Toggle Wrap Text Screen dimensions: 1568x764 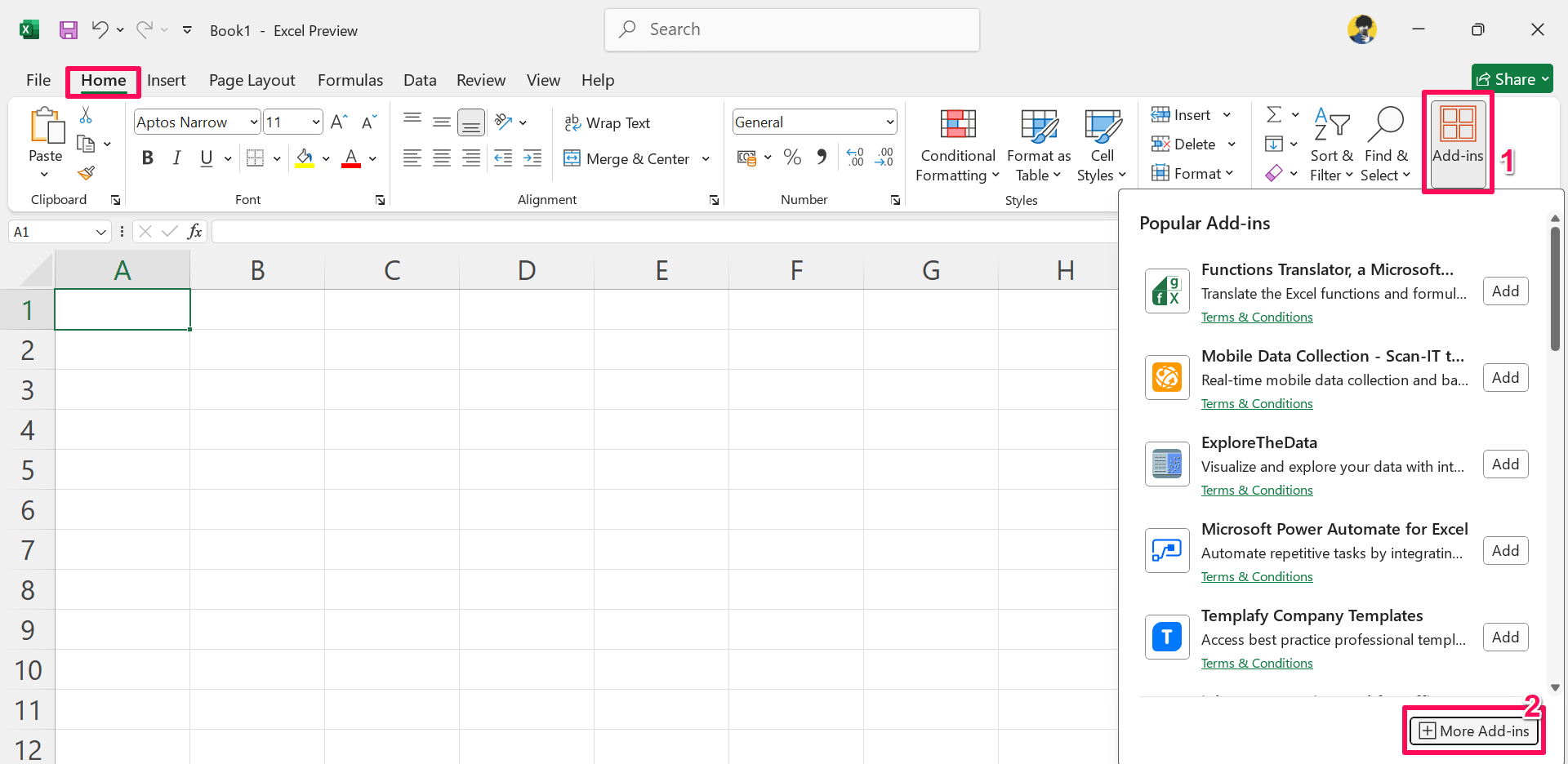click(607, 122)
